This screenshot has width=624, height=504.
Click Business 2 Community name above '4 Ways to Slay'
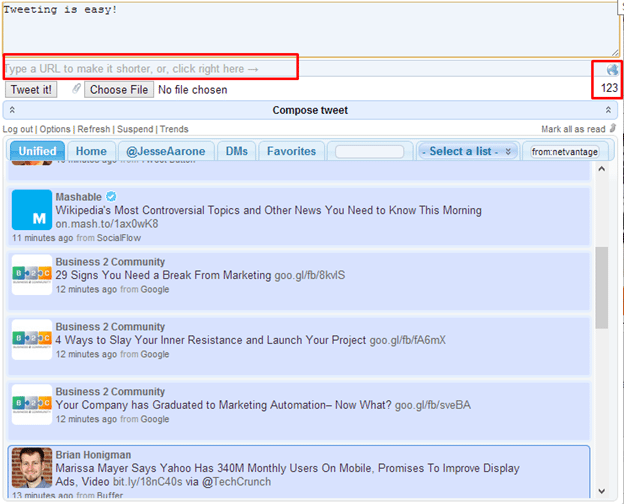tap(110, 326)
